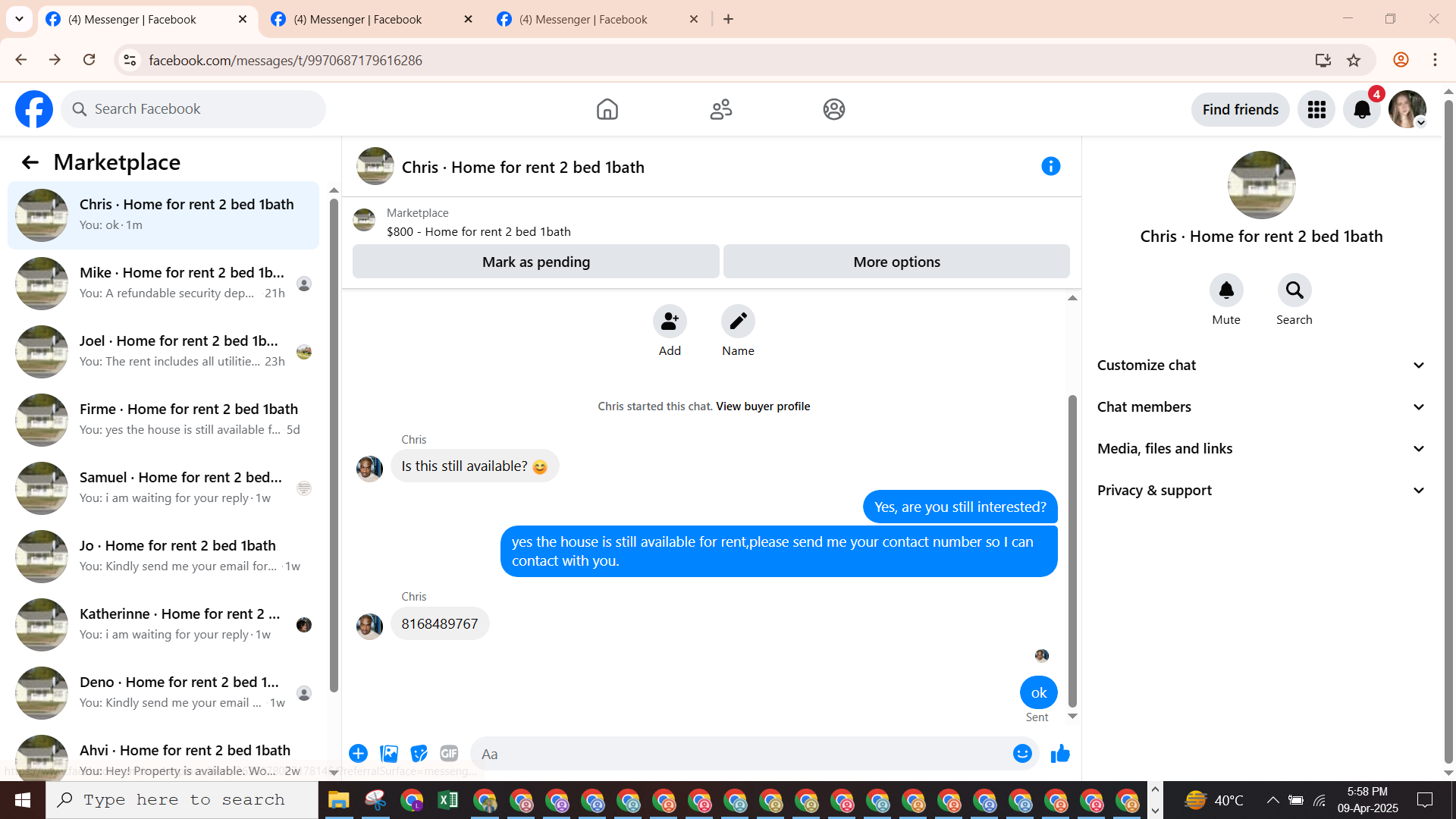Screen dimensions: 1456x819
Task: Open more actions plus icon in composer
Action: click(359, 754)
